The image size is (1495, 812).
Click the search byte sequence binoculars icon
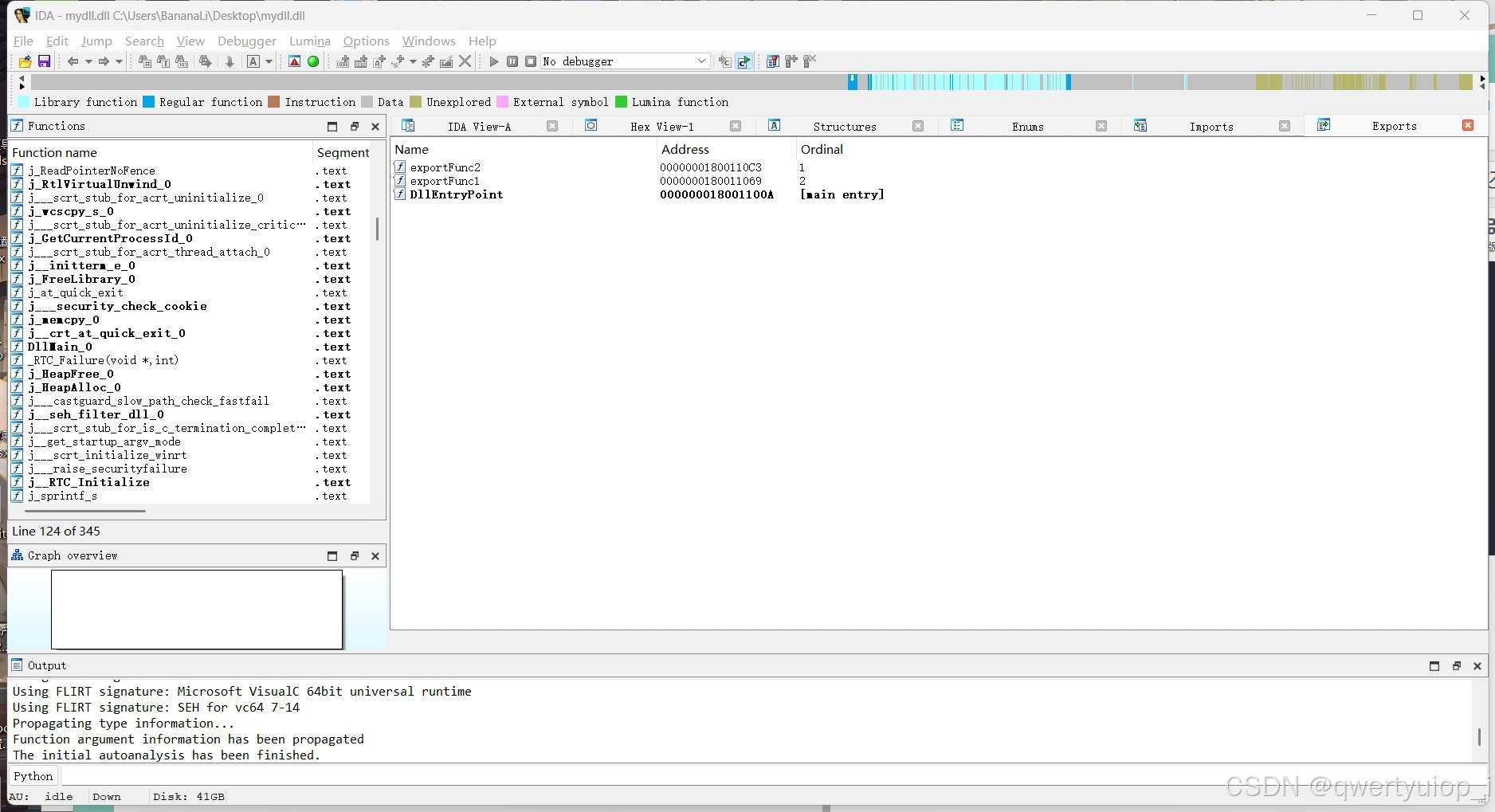pyautogui.click(x=182, y=61)
